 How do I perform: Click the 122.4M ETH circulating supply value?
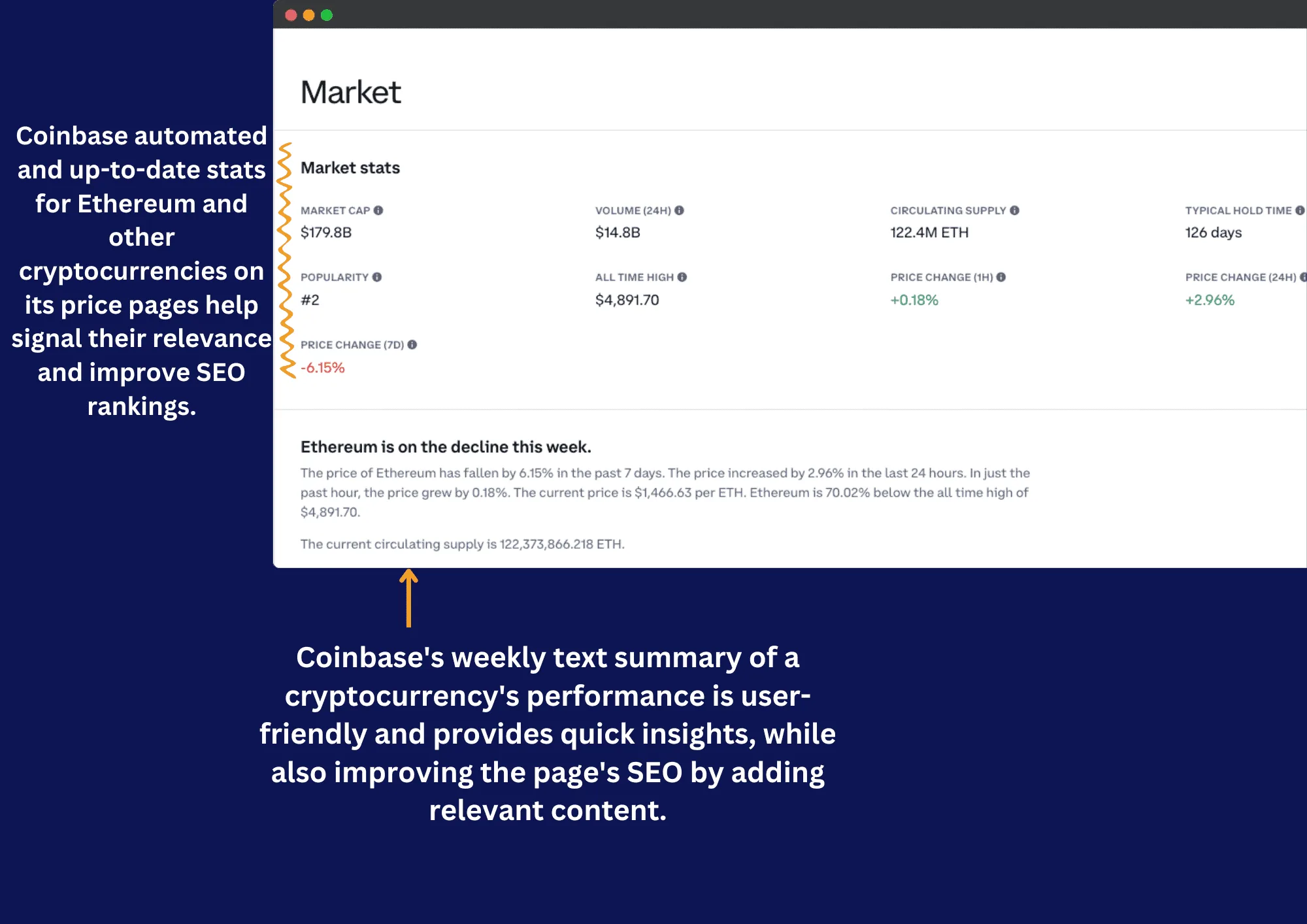tap(929, 233)
